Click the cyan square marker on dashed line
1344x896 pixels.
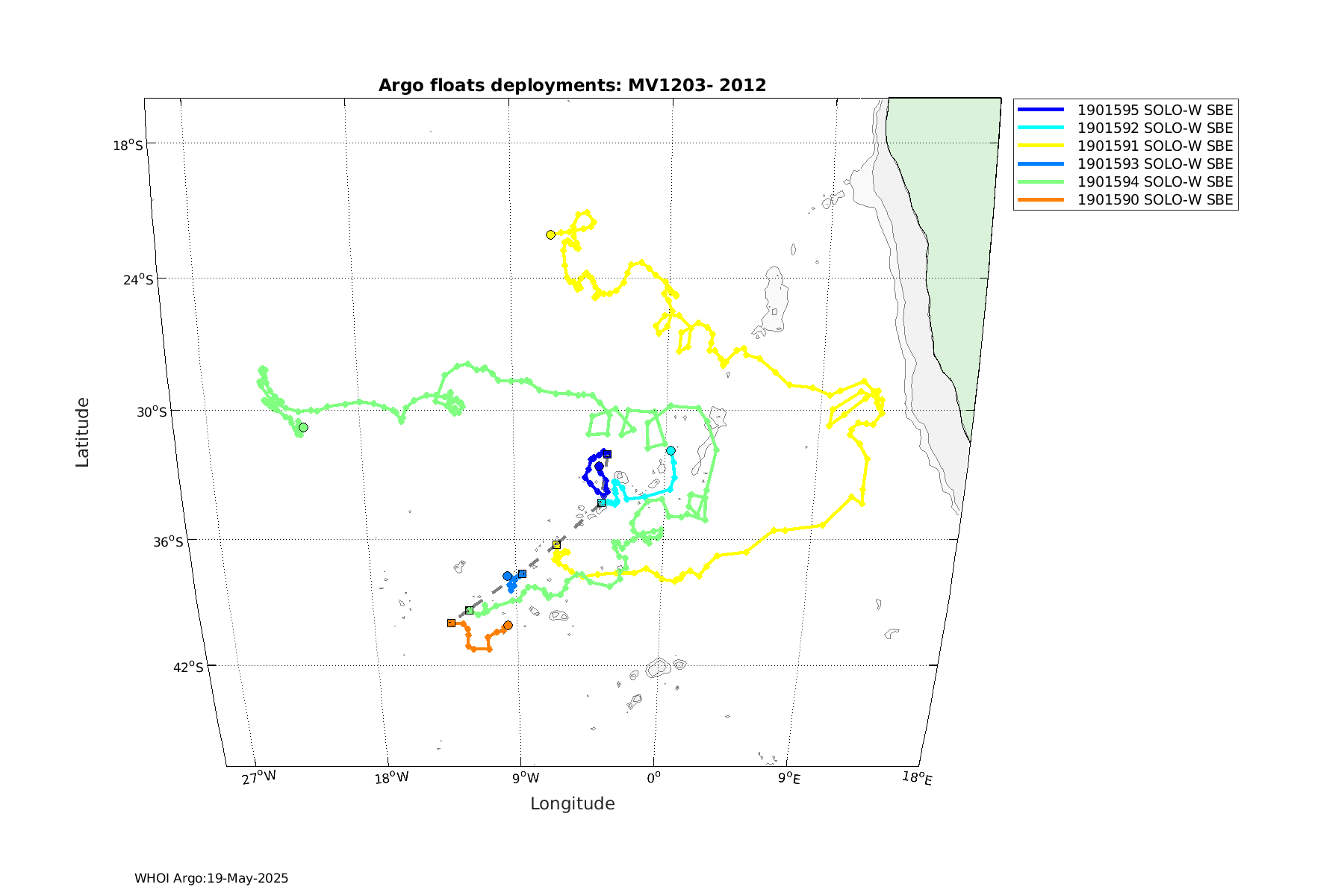[x=601, y=503]
